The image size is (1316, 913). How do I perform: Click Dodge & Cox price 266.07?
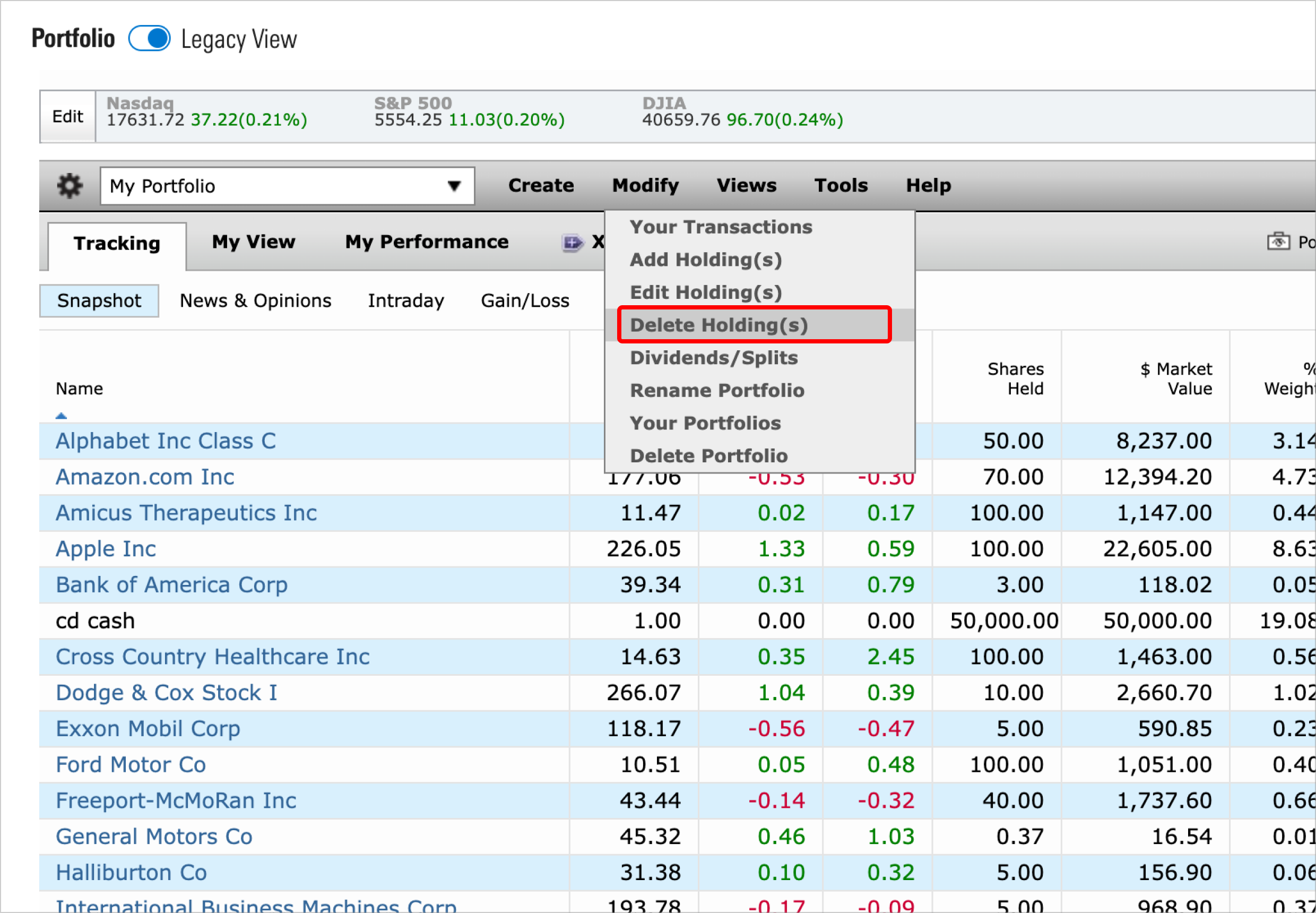(644, 693)
